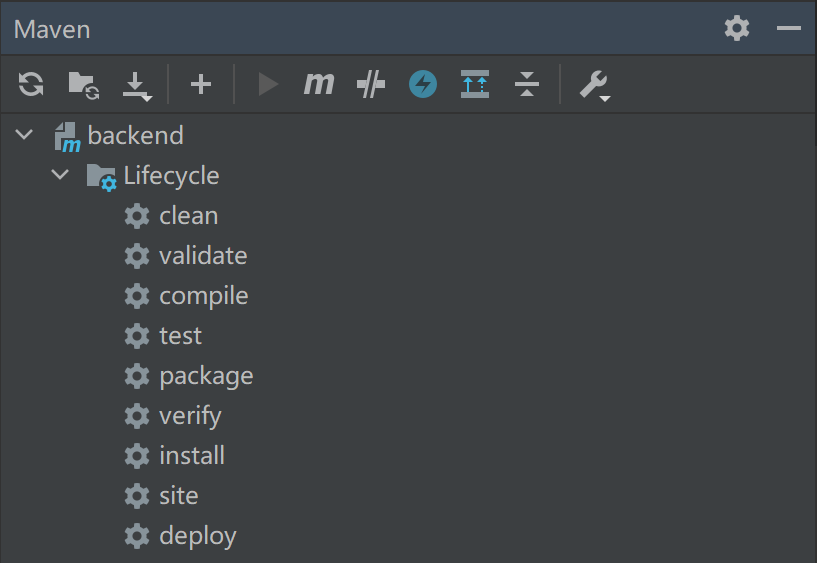817x563 pixels.
Task: Select the compile lifecycle phase
Action: click(x=204, y=296)
